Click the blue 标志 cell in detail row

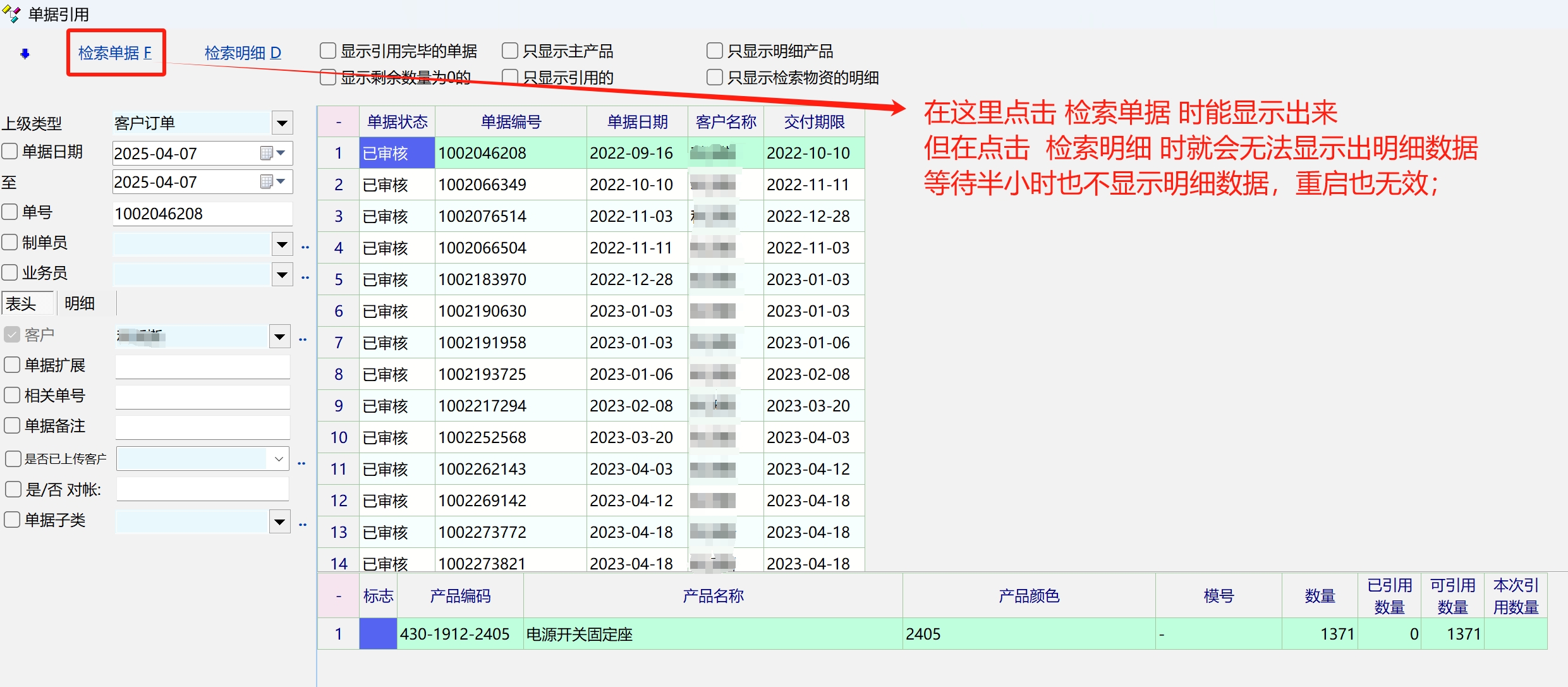tap(377, 634)
